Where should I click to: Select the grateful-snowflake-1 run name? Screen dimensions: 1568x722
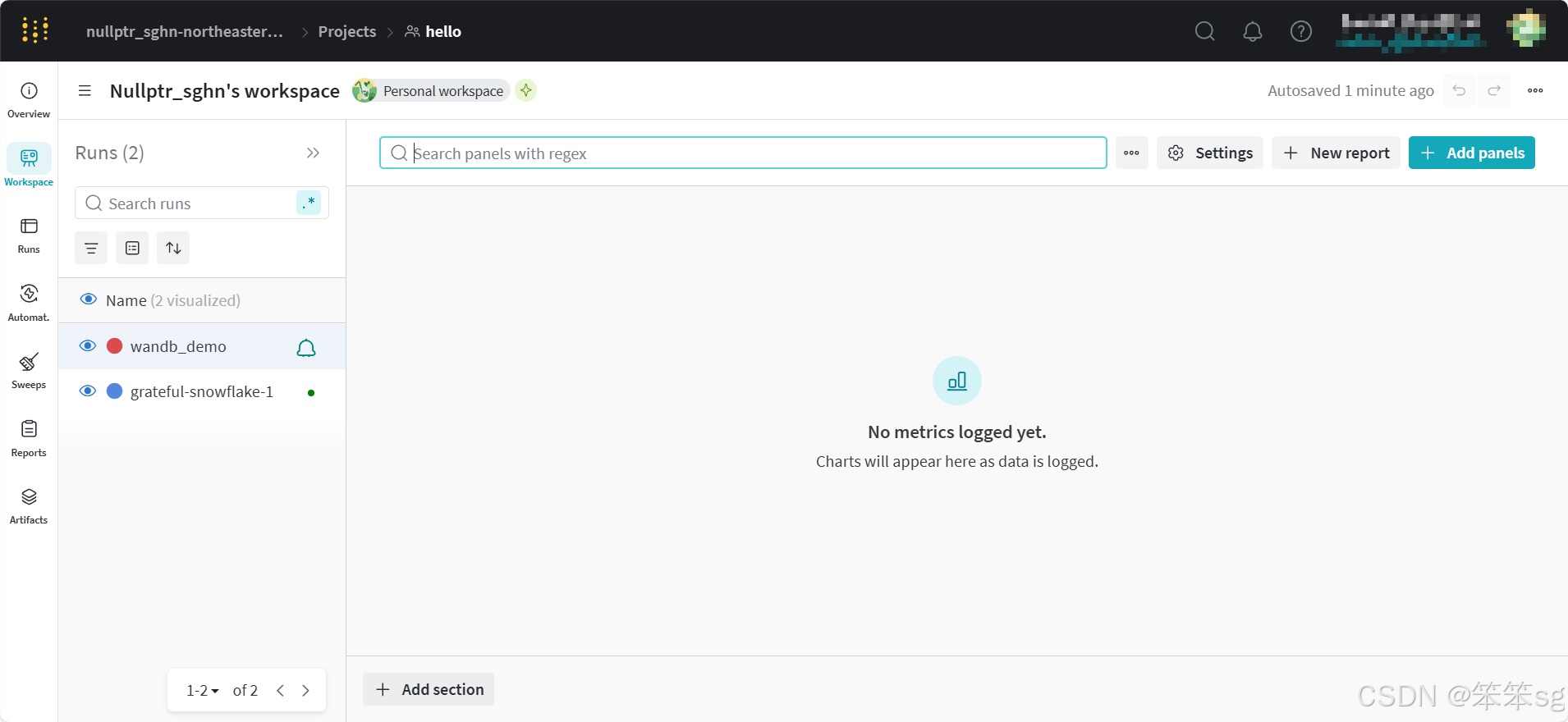pos(202,391)
